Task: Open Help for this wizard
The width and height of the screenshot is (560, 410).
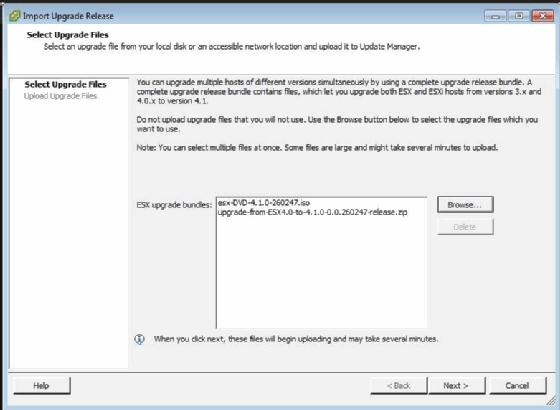Action: [x=42, y=386]
